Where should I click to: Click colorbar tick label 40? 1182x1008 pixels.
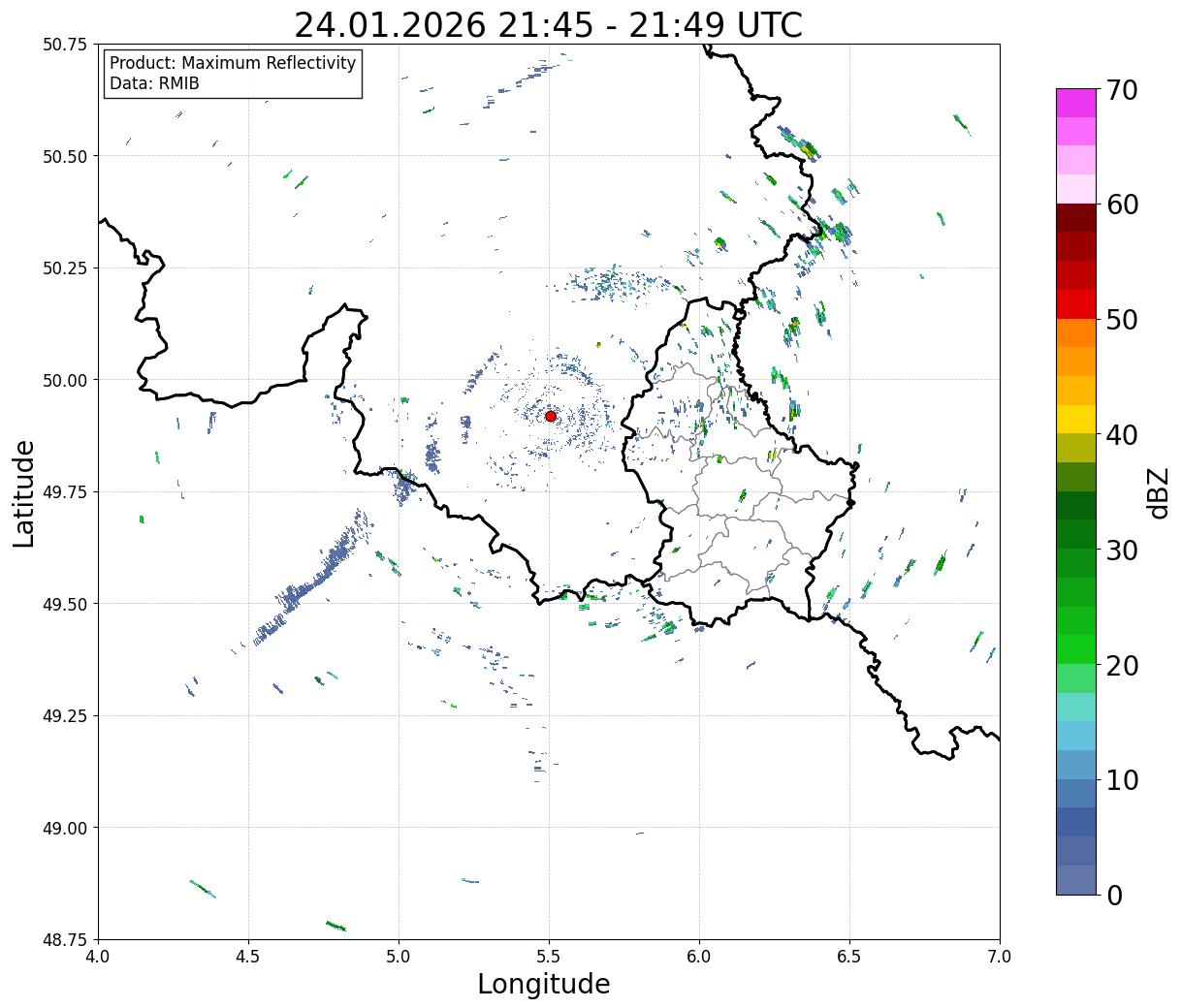(1122, 434)
